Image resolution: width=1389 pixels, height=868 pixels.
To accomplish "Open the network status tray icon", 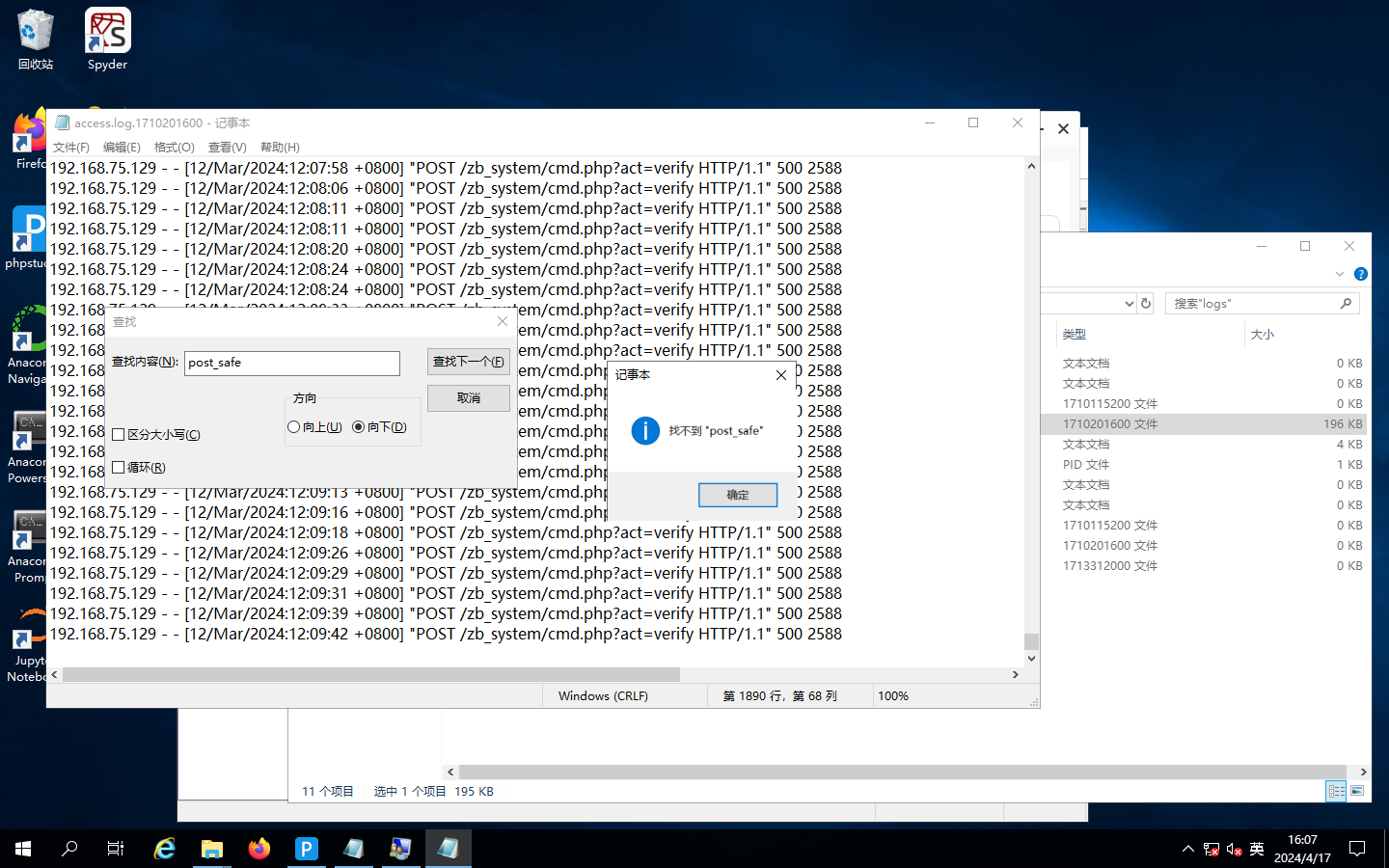I will click(1212, 849).
